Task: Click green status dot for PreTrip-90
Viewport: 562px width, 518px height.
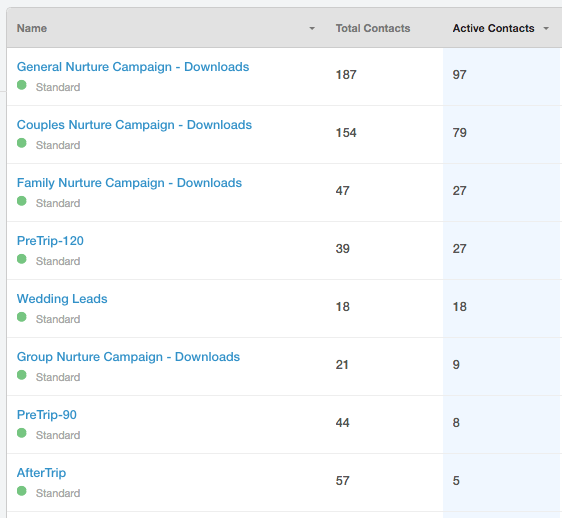Action: 22,433
